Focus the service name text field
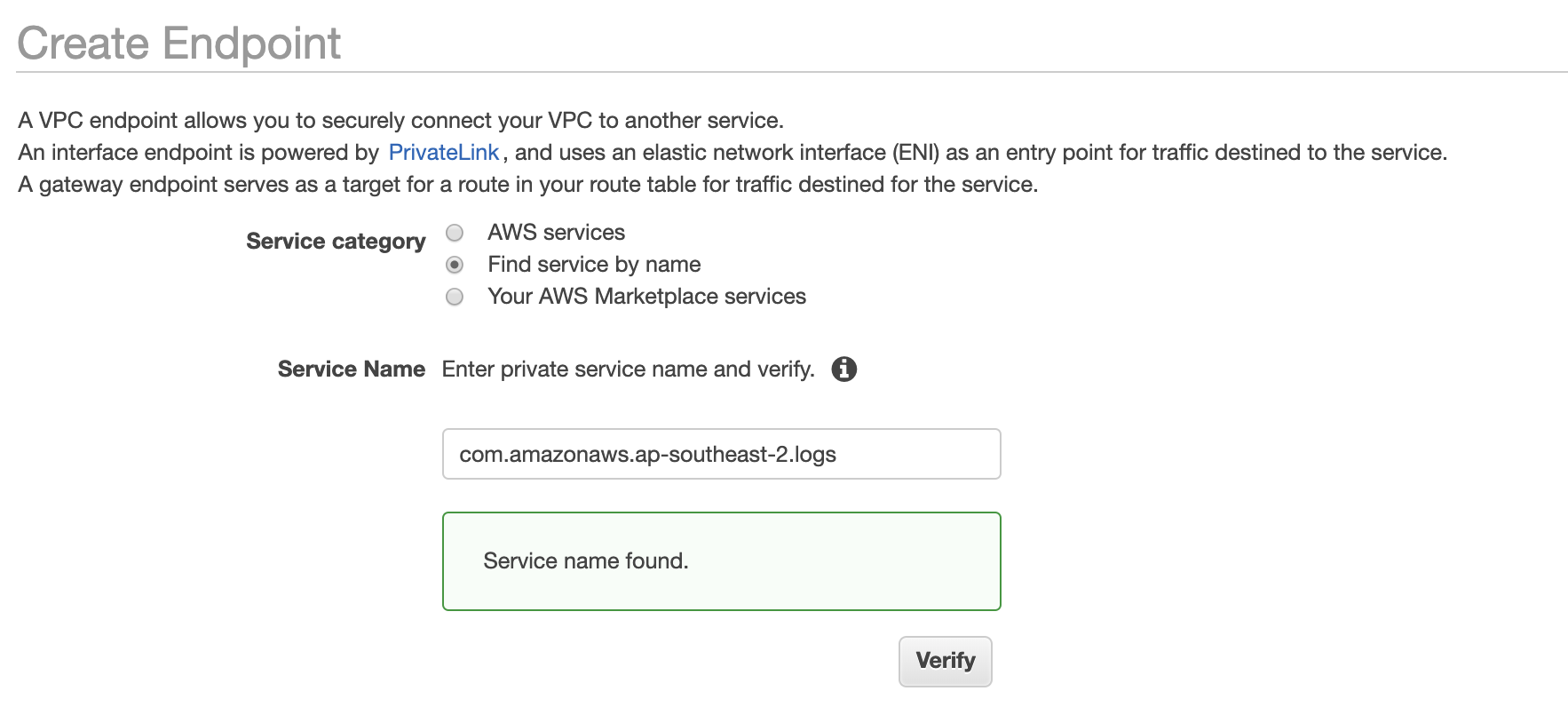Image resolution: width=1568 pixels, height=707 pixels. 721,454
